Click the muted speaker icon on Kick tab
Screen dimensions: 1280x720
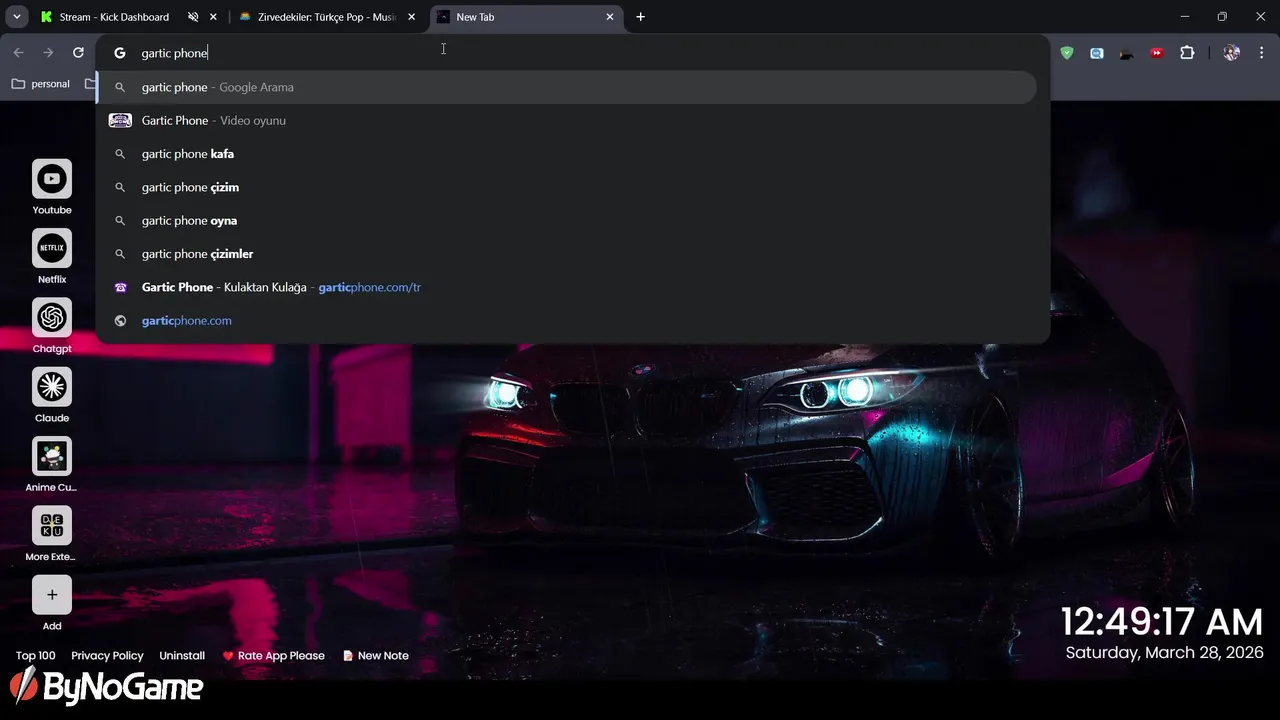click(x=193, y=17)
